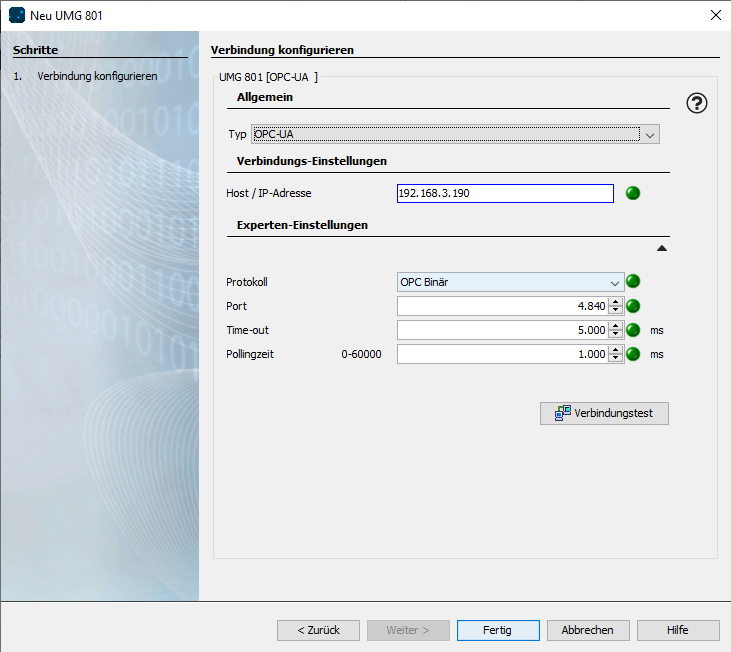
Task: Collapse the Experten-Einstellungen section arrow
Action: pyautogui.click(x=661, y=247)
